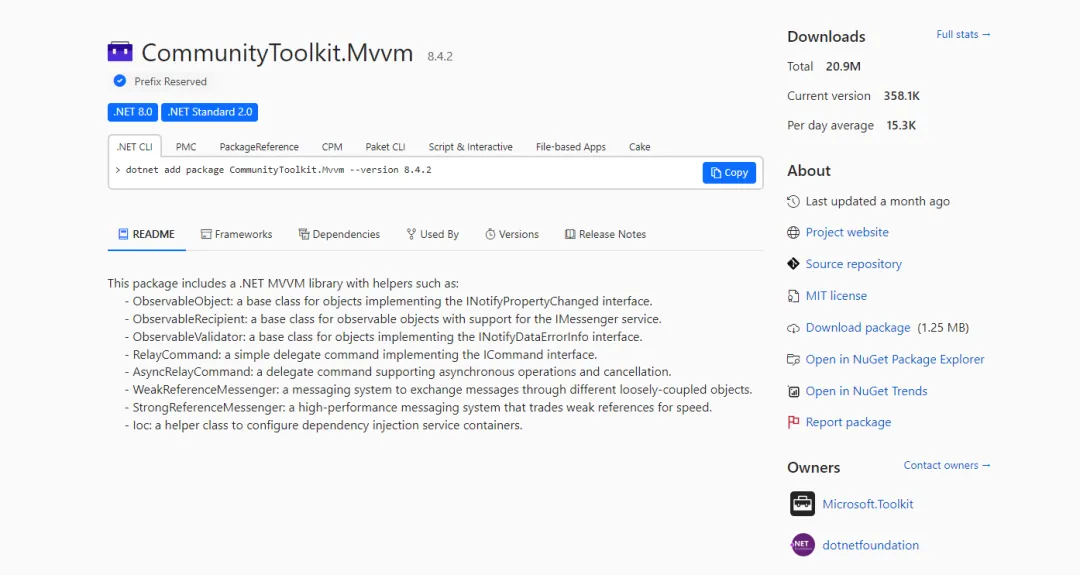This screenshot has height=575, width=1080.
Task: Open in NuGet Package Explorer link
Action: [895, 359]
